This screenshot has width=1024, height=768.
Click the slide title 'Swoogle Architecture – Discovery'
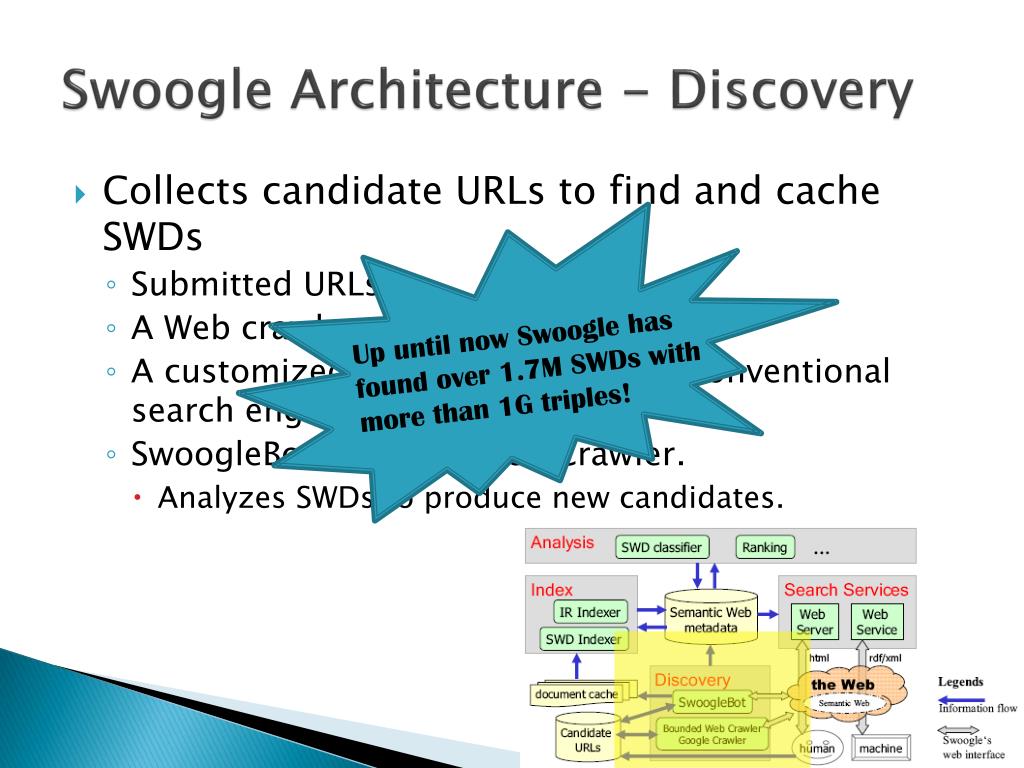tap(487, 89)
